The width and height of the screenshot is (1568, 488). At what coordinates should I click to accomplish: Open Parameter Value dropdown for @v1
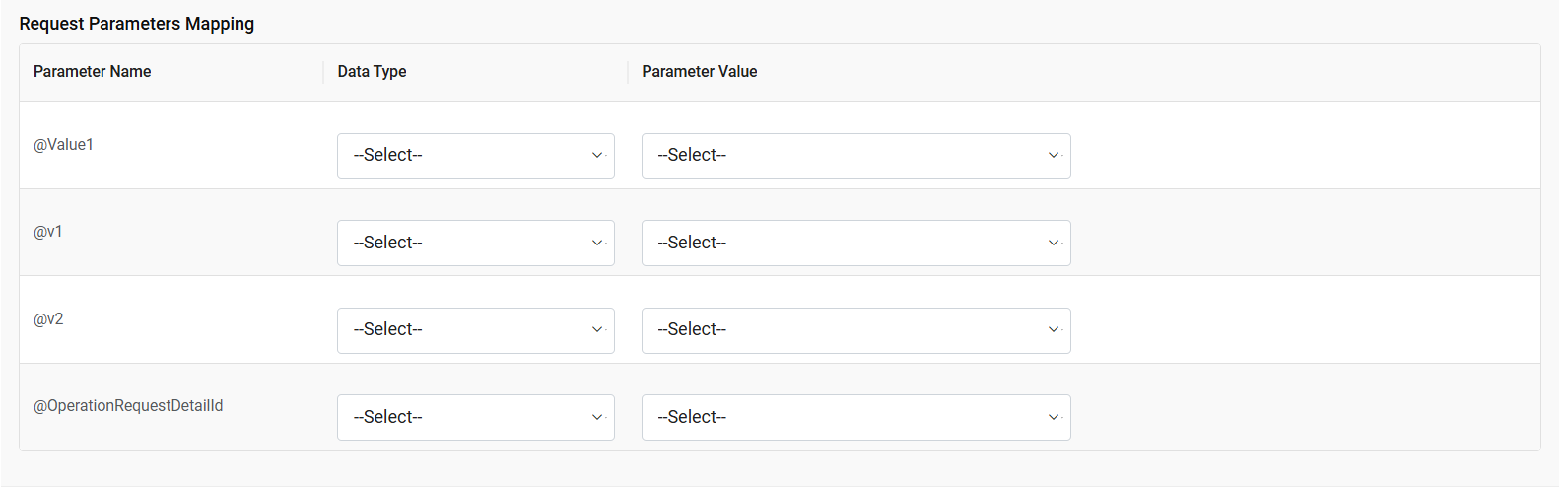pyautogui.click(x=855, y=243)
